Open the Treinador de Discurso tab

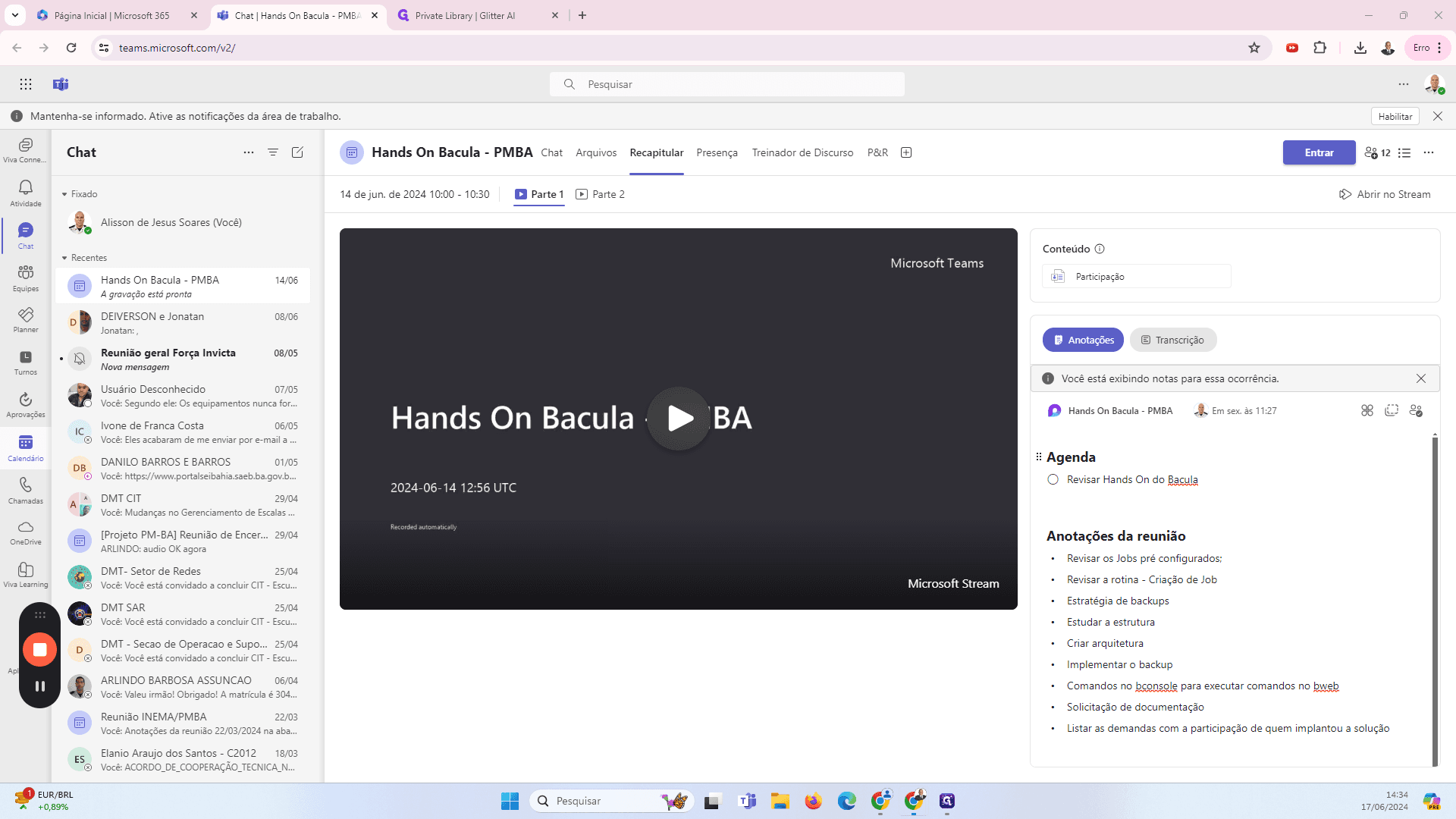[x=802, y=152]
